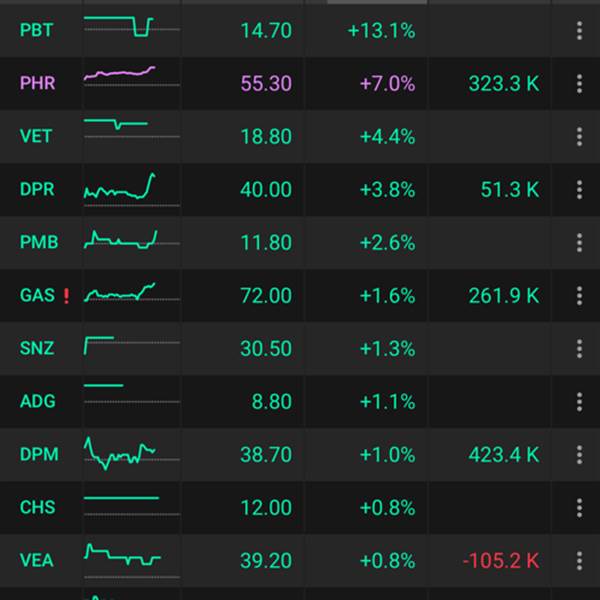This screenshot has height=600, width=600.
Task: Open the three-dot menu for PHR
Action: pyautogui.click(x=579, y=83)
